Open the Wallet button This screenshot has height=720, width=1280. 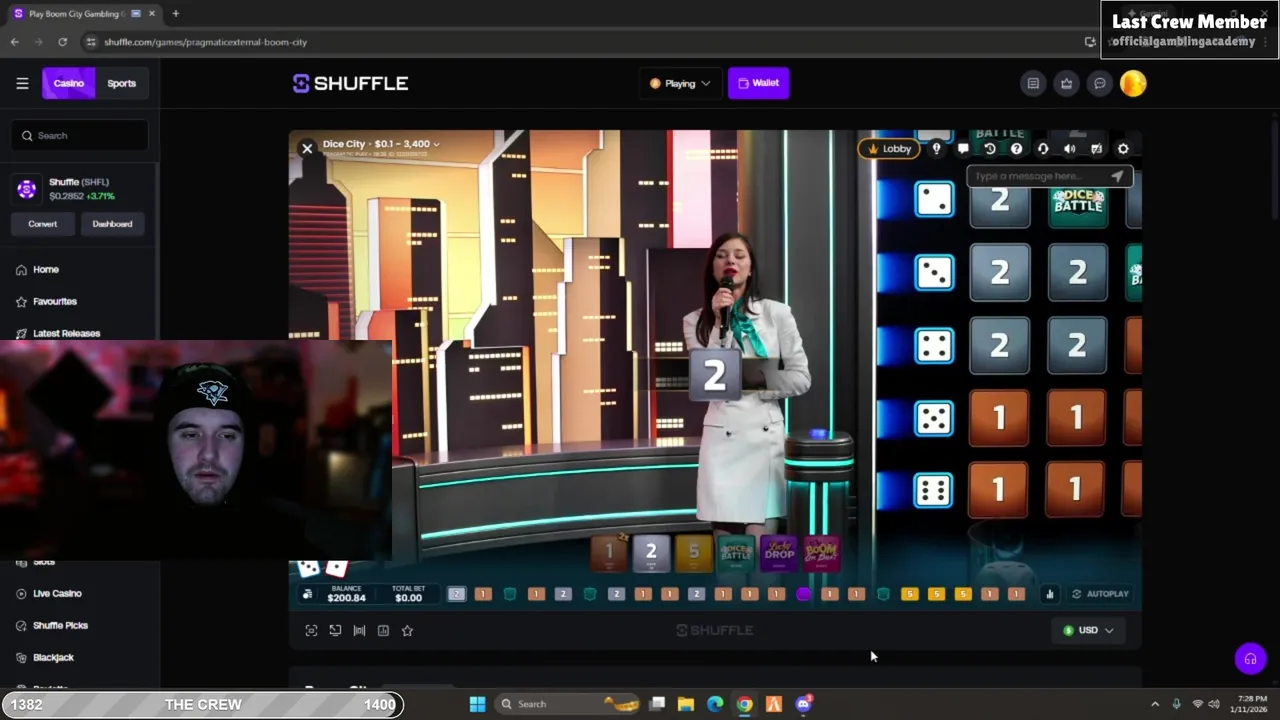(759, 83)
